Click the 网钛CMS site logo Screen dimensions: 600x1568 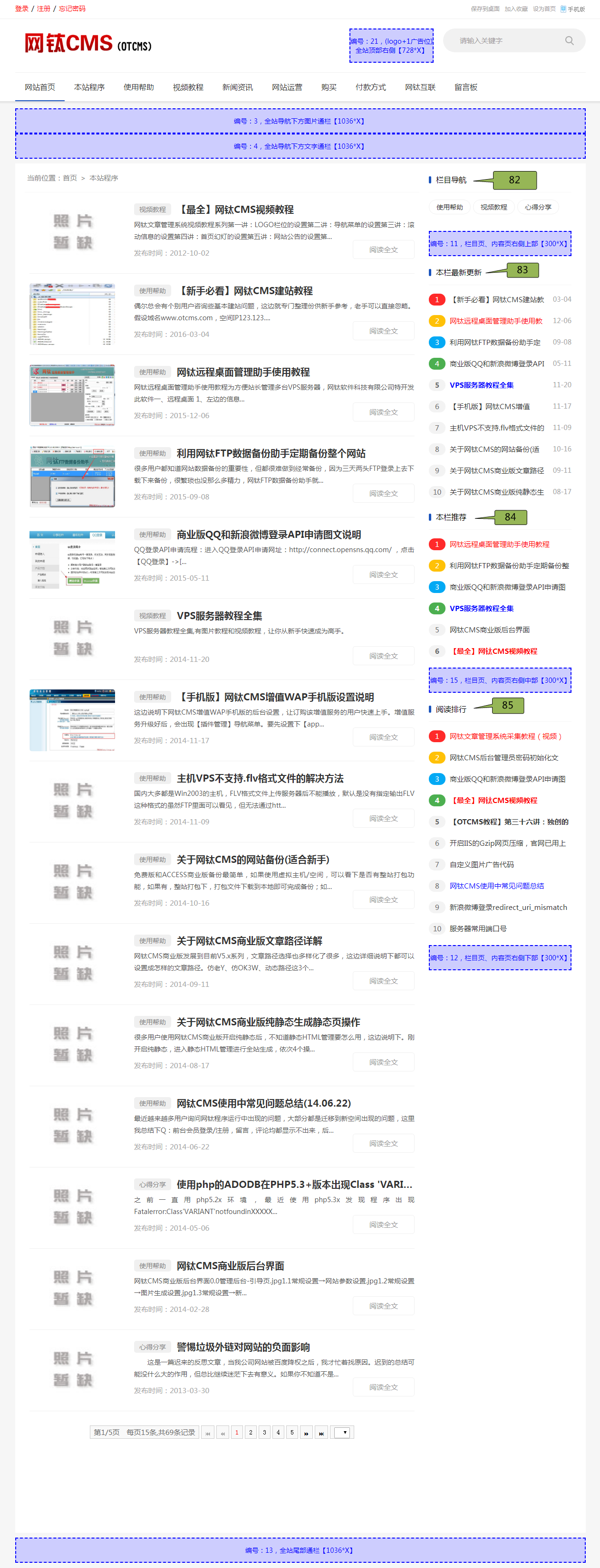point(87,44)
